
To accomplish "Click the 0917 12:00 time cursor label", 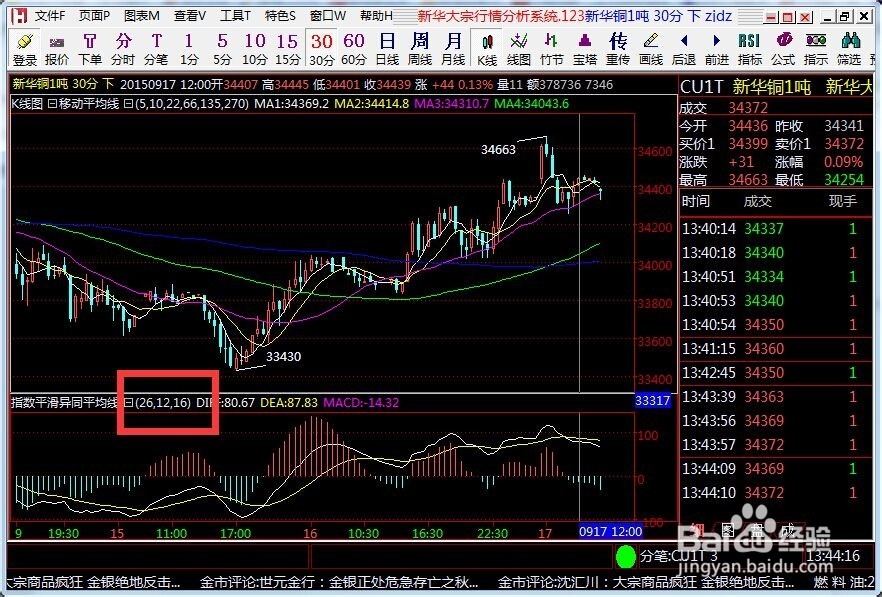I will point(611,532).
